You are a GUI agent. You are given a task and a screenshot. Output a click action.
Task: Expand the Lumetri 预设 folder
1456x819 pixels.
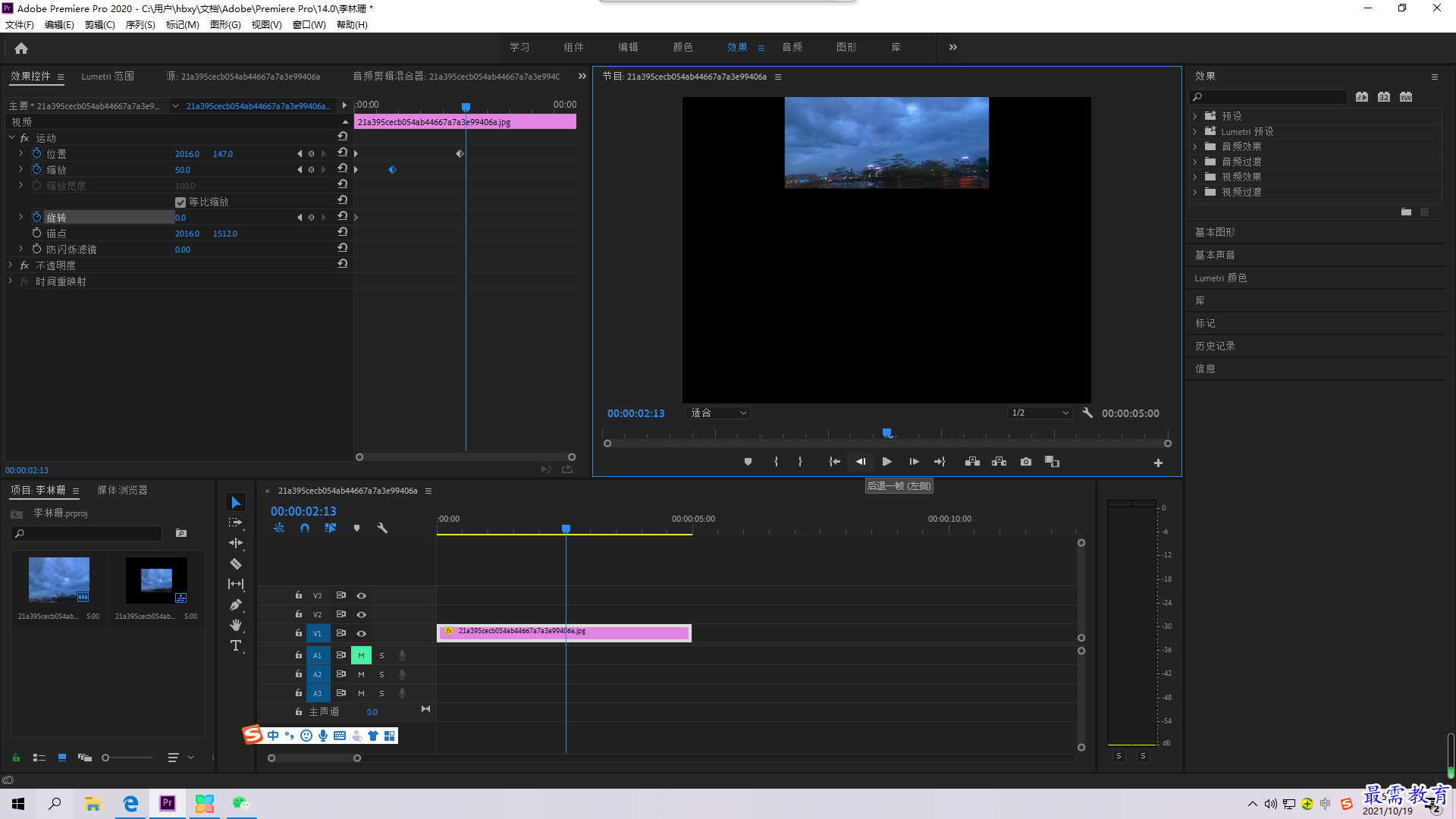pos(1195,131)
